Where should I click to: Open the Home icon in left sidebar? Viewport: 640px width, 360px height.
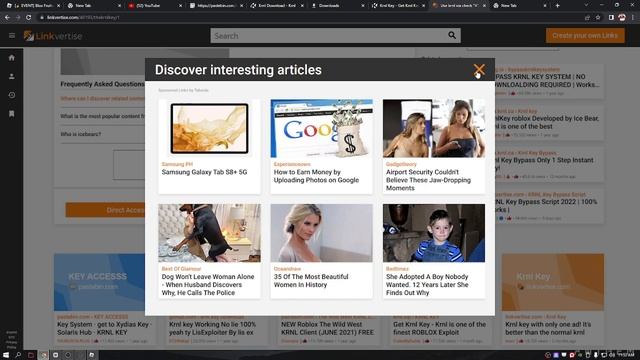point(11,58)
